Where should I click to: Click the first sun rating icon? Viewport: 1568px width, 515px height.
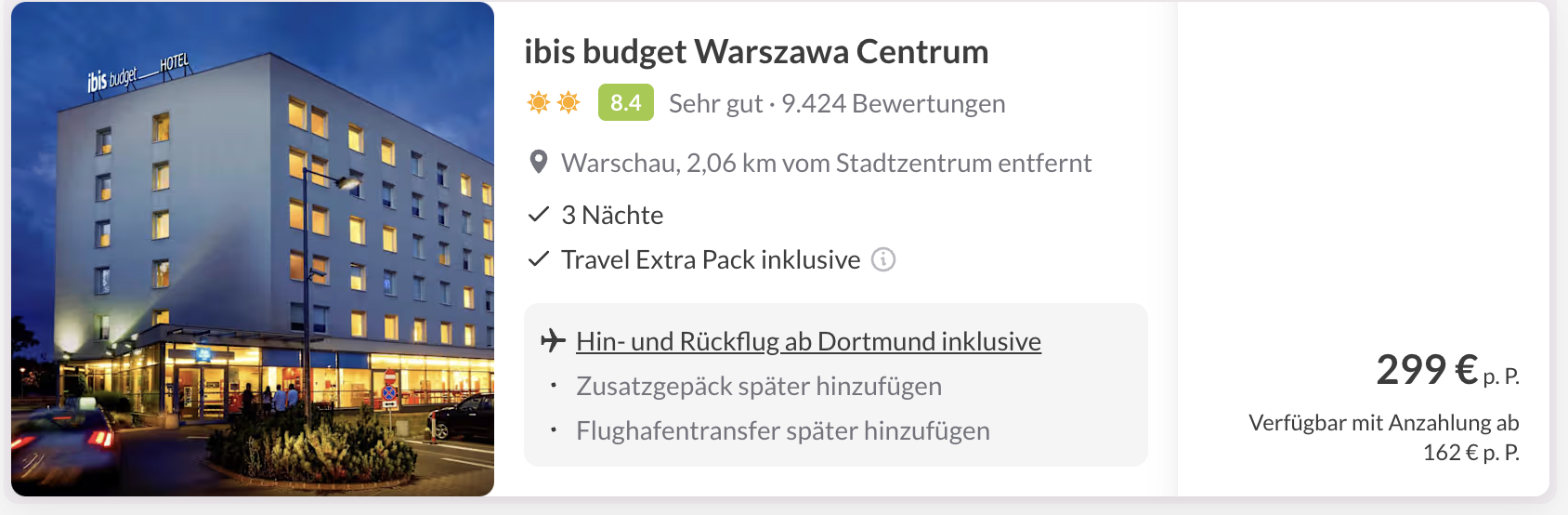click(539, 102)
